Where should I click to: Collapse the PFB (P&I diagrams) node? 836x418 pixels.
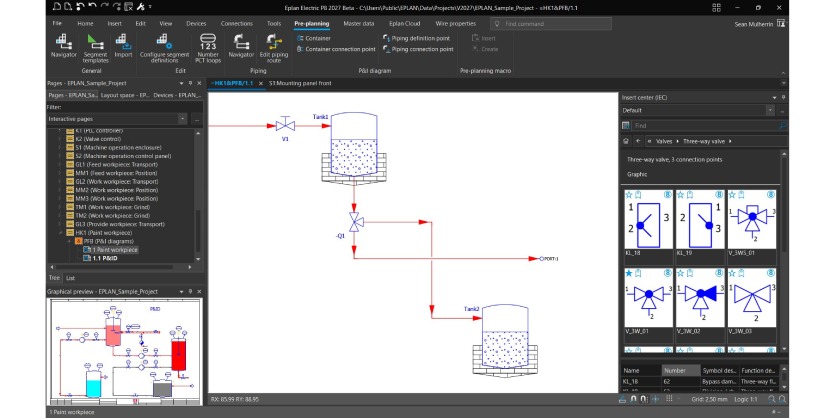(69, 241)
